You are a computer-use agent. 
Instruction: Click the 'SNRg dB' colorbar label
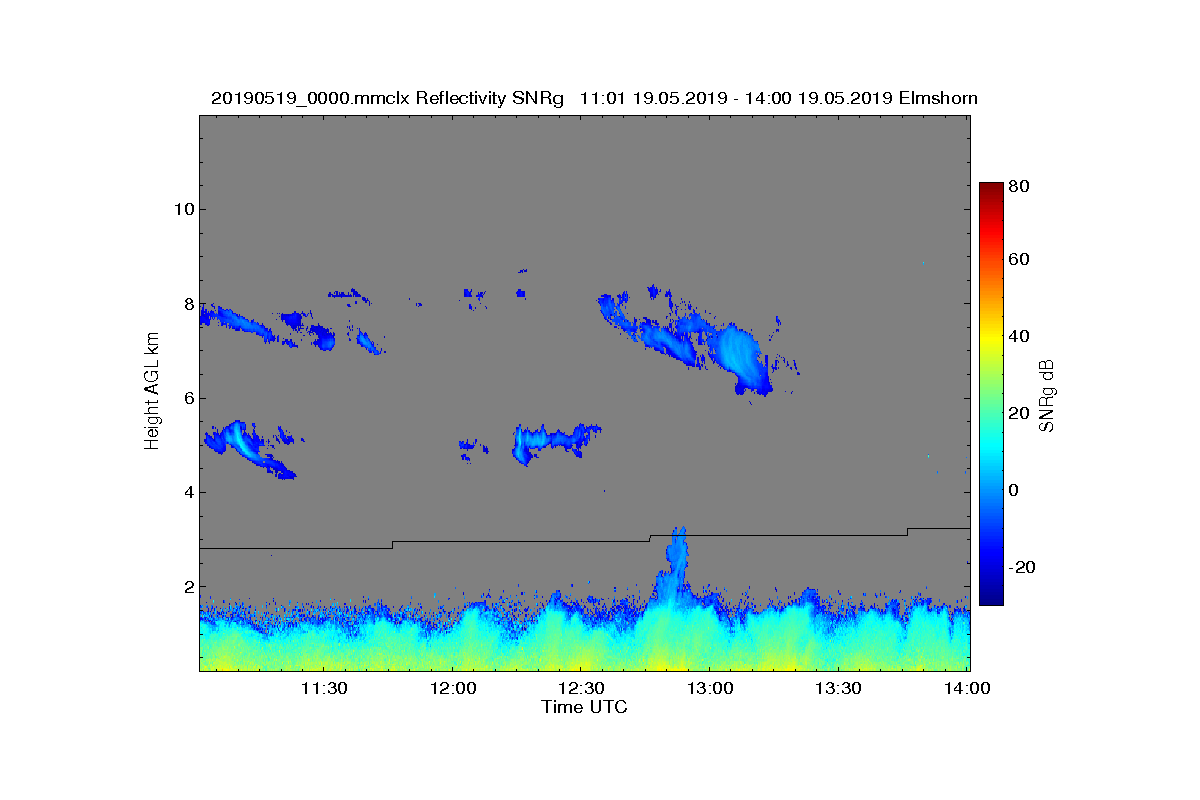point(1046,396)
